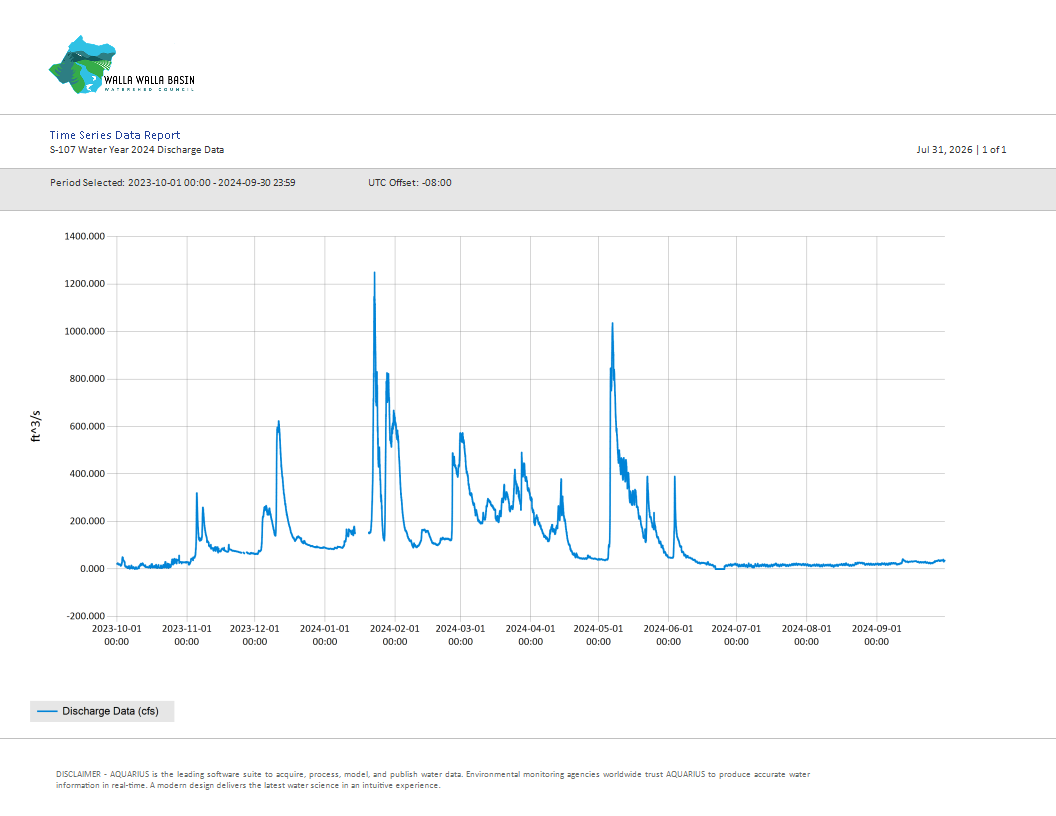Click the 400.000 y-axis label

tap(88, 473)
